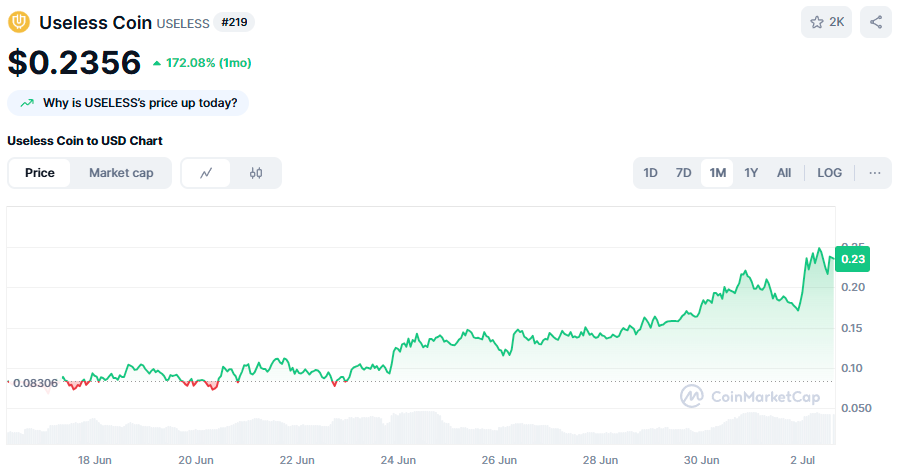Click the #219 rank badge
The width and height of the screenshot is (897, 473).
coord(234,22)
